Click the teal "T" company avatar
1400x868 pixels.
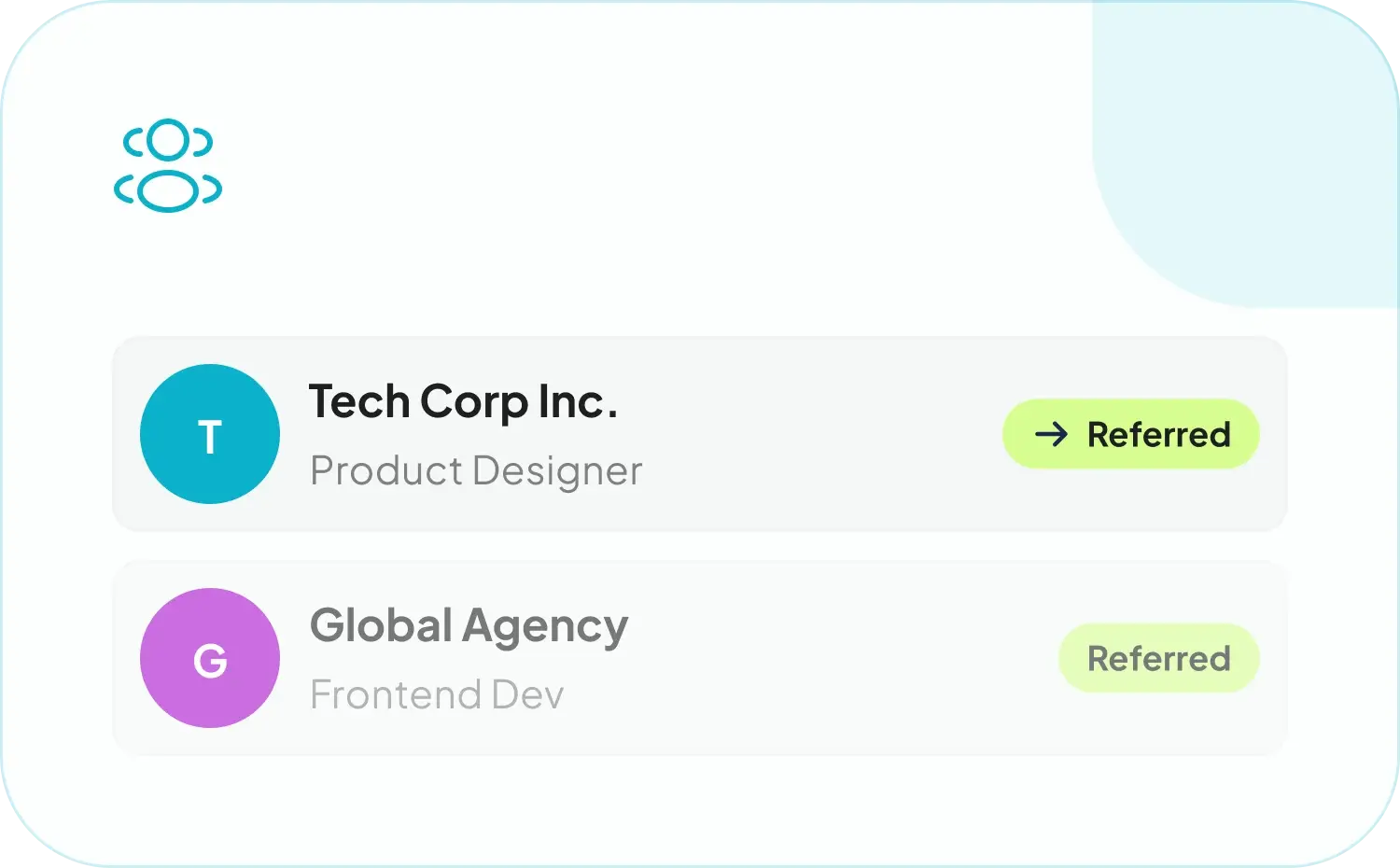(210, 434)
